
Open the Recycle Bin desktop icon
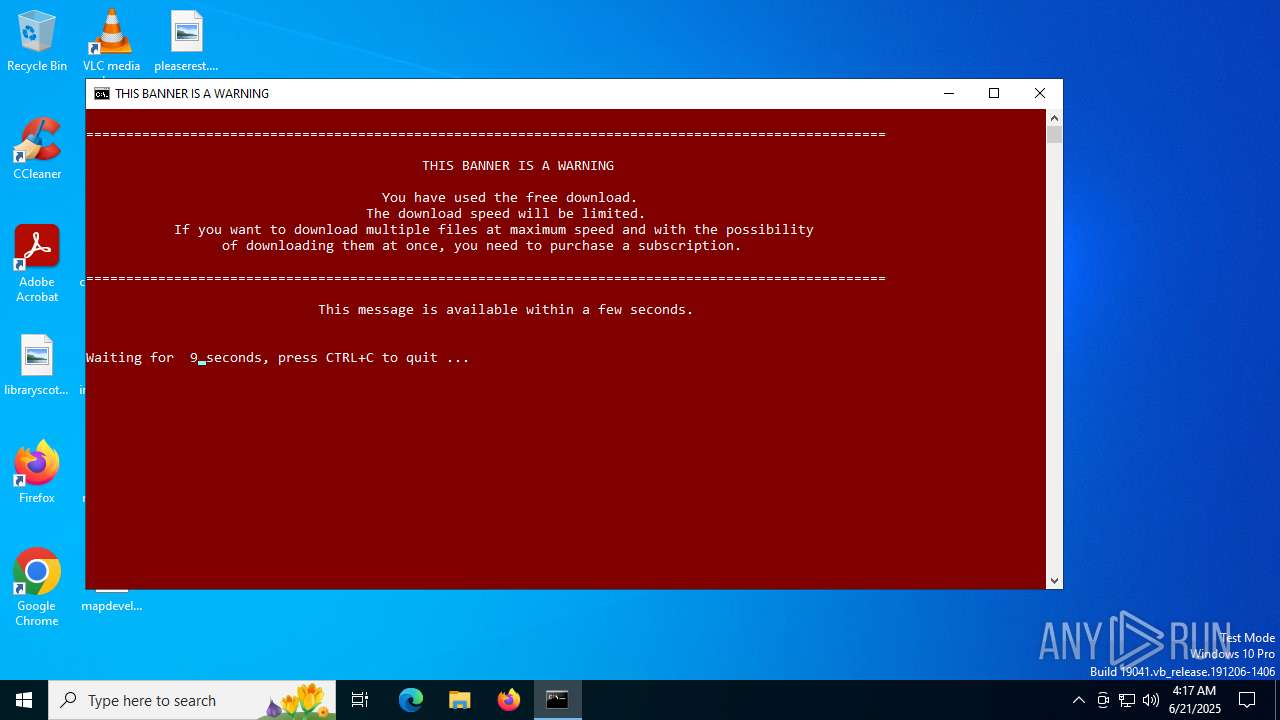[x=37, y=42]
